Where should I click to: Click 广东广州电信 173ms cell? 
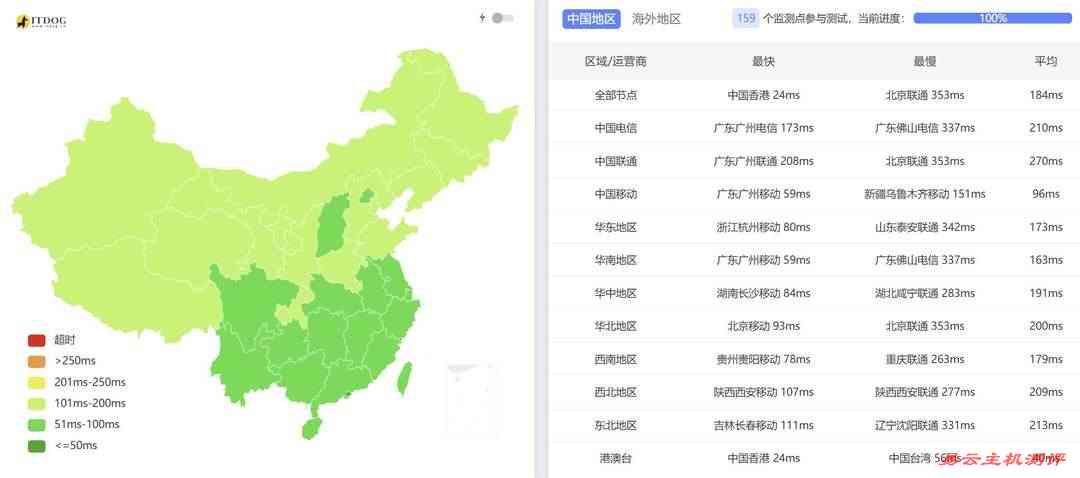click(x=763, y=128)
